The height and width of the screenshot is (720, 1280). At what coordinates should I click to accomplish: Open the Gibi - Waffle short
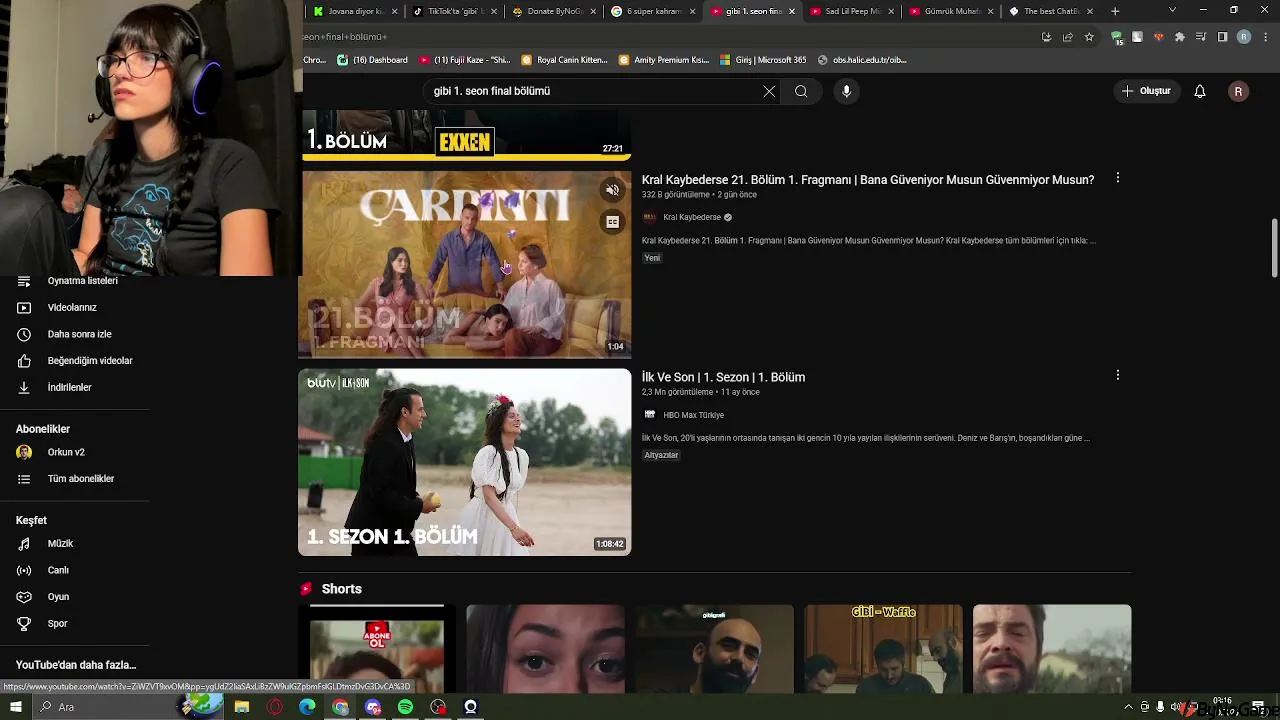pyautogui.click(x=883, y=648)
